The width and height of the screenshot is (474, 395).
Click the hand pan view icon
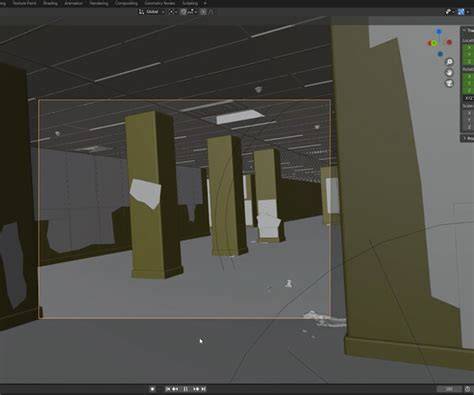coord(449,72)
